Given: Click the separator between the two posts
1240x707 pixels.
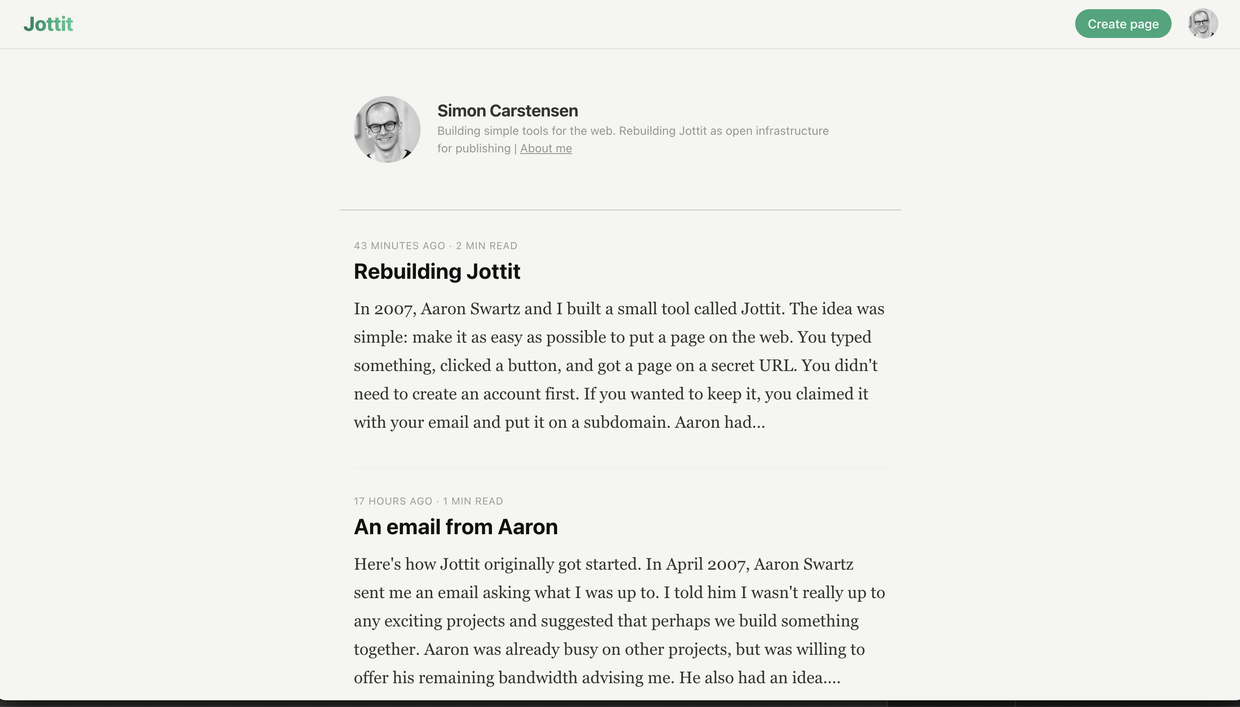Looking at the screenshot, I should pyautogui.click(x=620, y=469).
